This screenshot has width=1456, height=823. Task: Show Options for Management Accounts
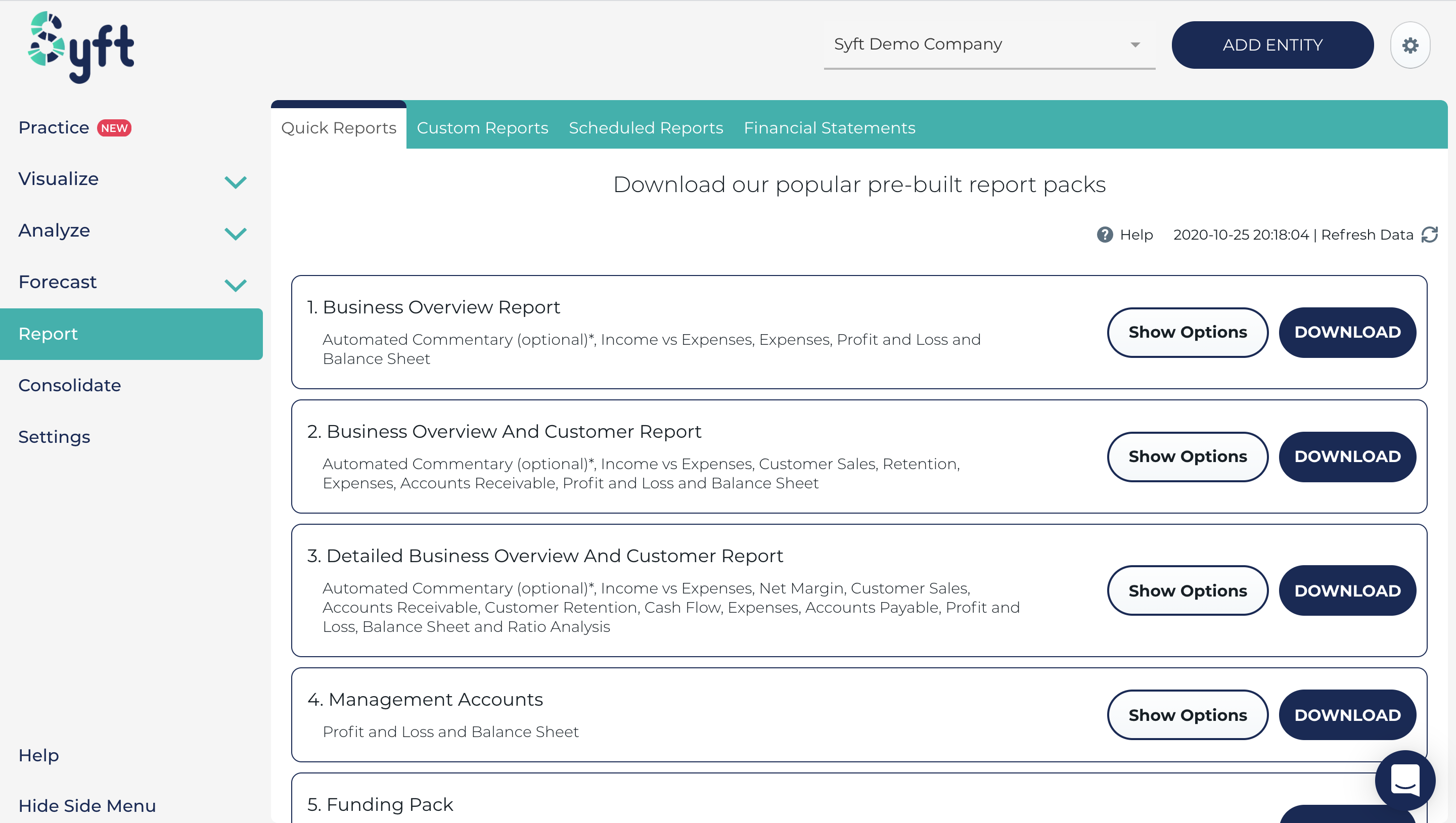(x=1187, y=714)
